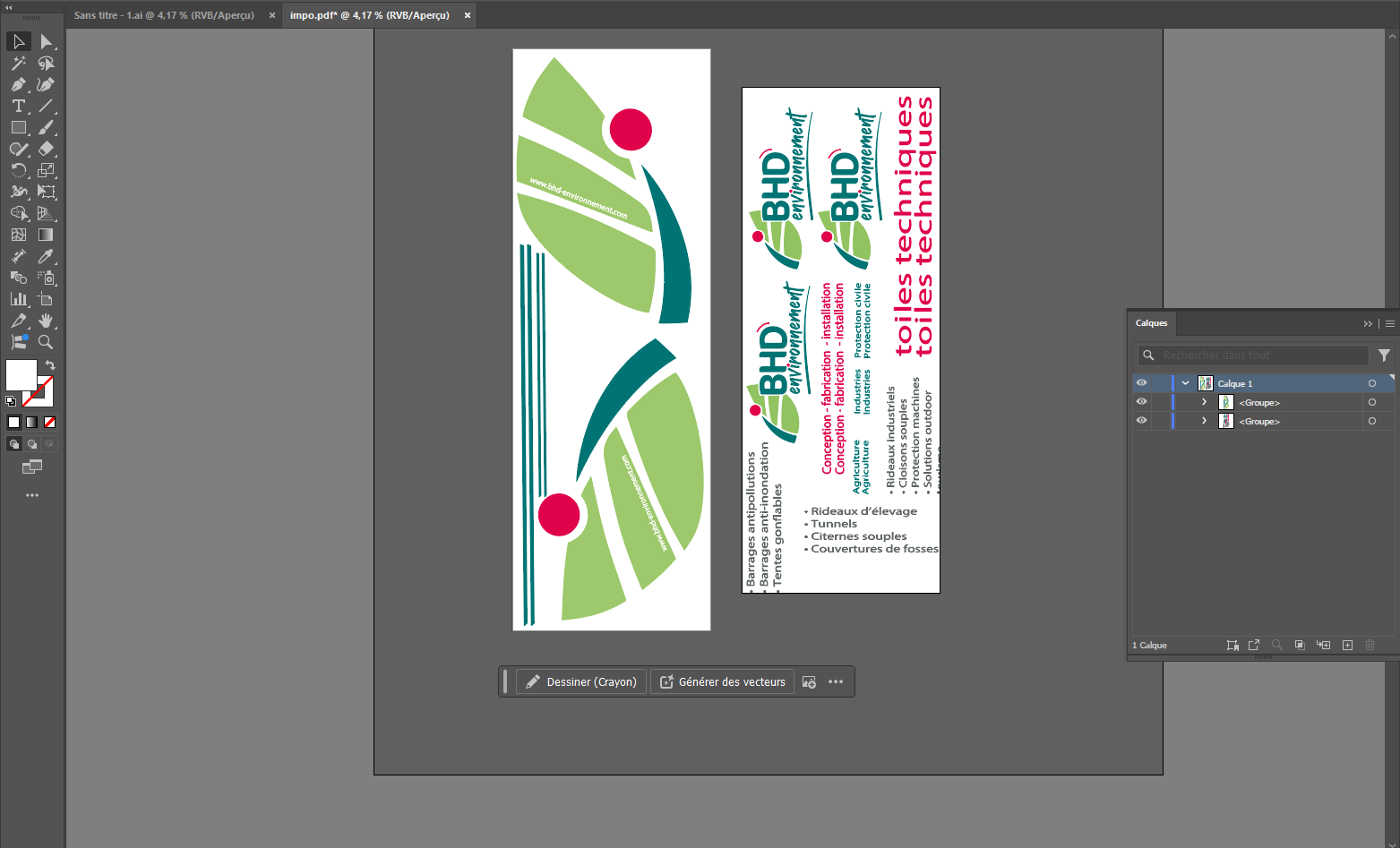Click the target circle for Calque 1
The height and width of the screenshot is (848, 1400).
pos(1371,383)
